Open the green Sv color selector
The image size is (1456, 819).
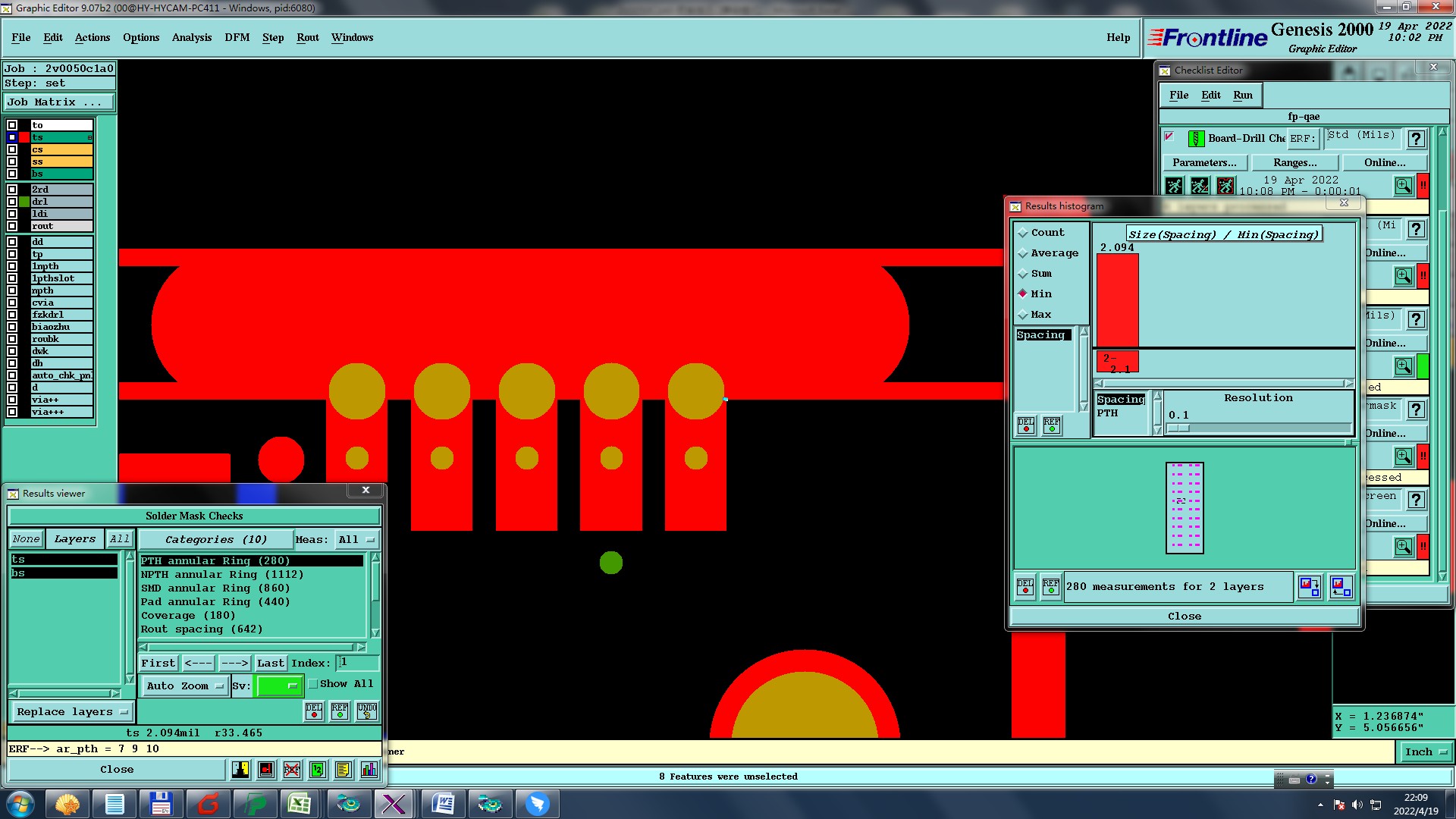279,686
